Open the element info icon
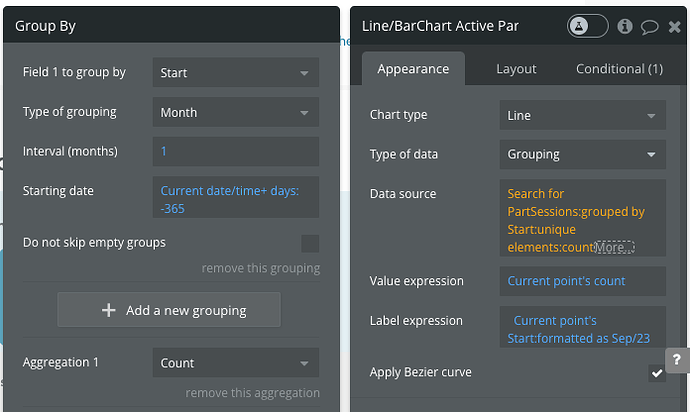 click(x=626, y=26)
